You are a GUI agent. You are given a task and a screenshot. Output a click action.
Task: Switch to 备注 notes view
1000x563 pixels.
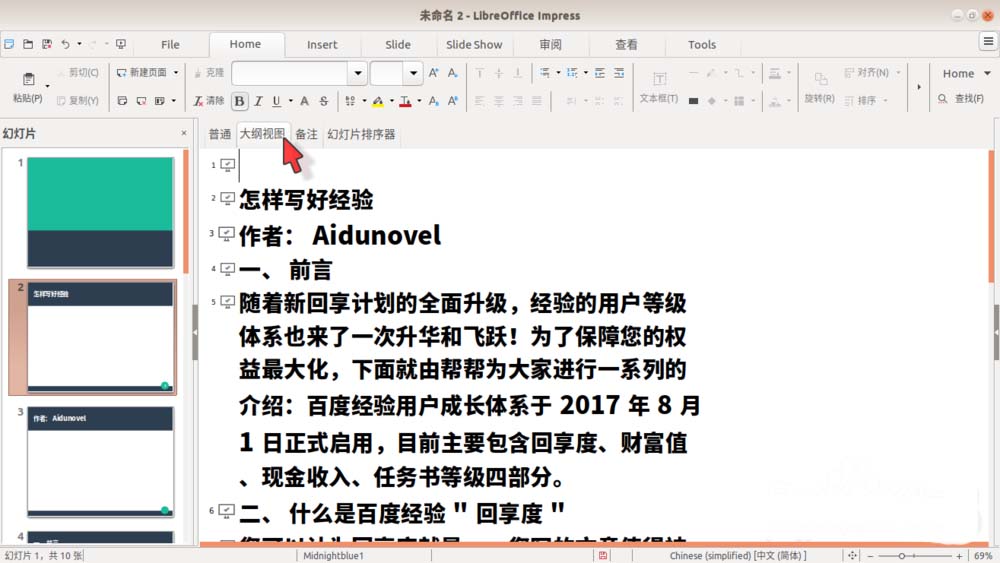307,135
